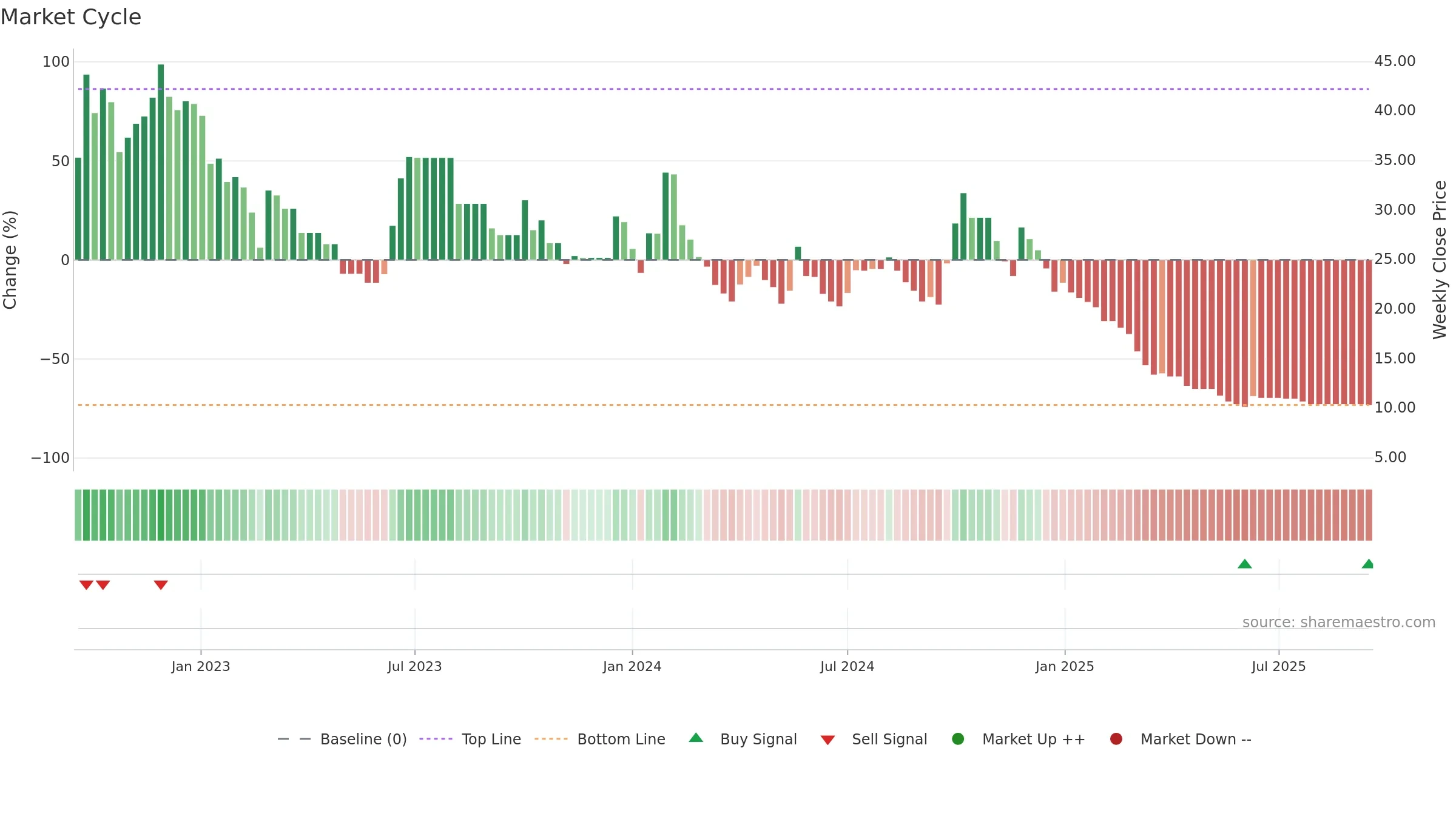
Task: Select the sell signal marker just before Jan 2023
Action: click(161, 585)
